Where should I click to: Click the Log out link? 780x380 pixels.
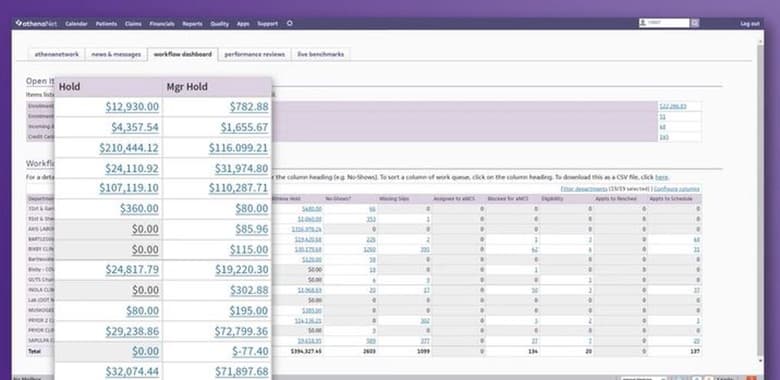(750, 24)
